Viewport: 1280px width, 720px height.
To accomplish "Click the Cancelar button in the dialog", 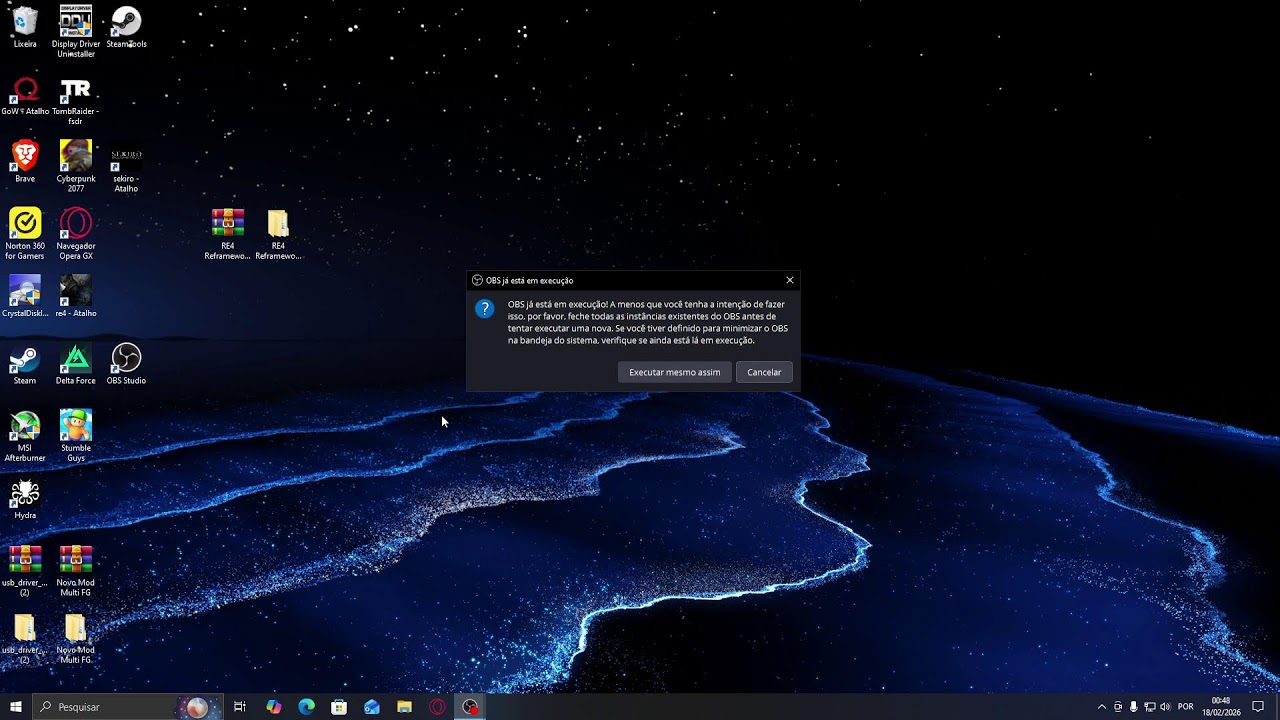I will tap(764, 372).
